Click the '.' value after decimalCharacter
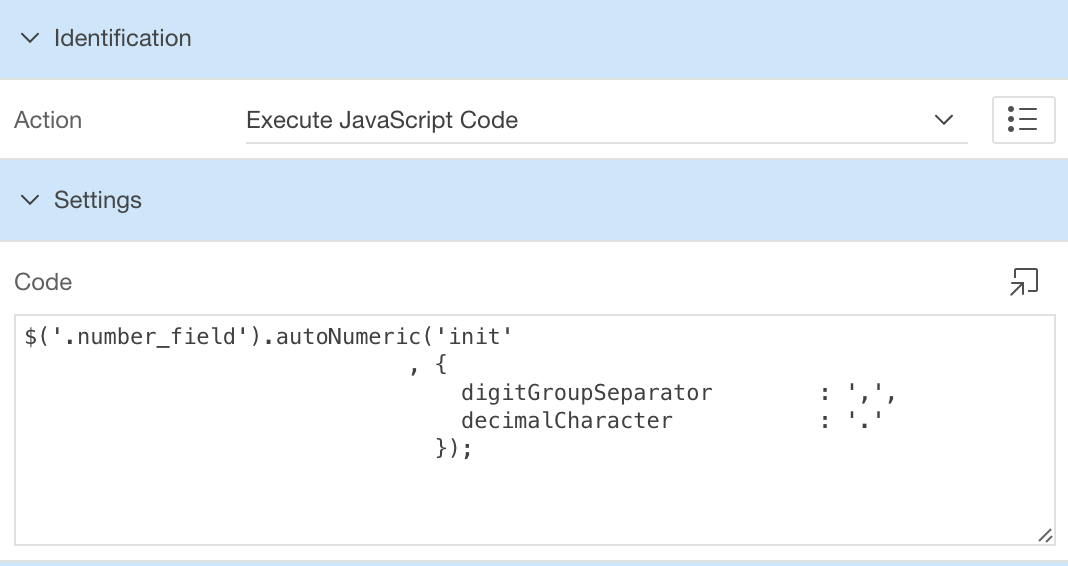The width and height of the screenshot is (1068, 566). [x=866, y=421]
